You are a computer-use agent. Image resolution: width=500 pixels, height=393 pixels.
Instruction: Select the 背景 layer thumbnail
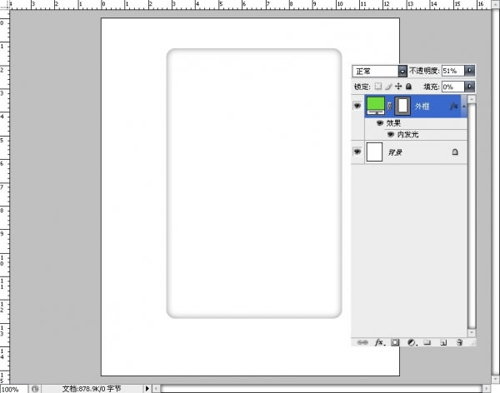click(x=374, y=152)
